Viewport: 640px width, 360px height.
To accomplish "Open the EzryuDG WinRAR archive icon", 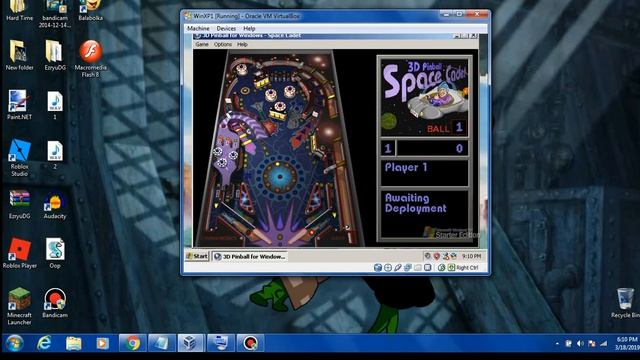I will tap(19, 204).
